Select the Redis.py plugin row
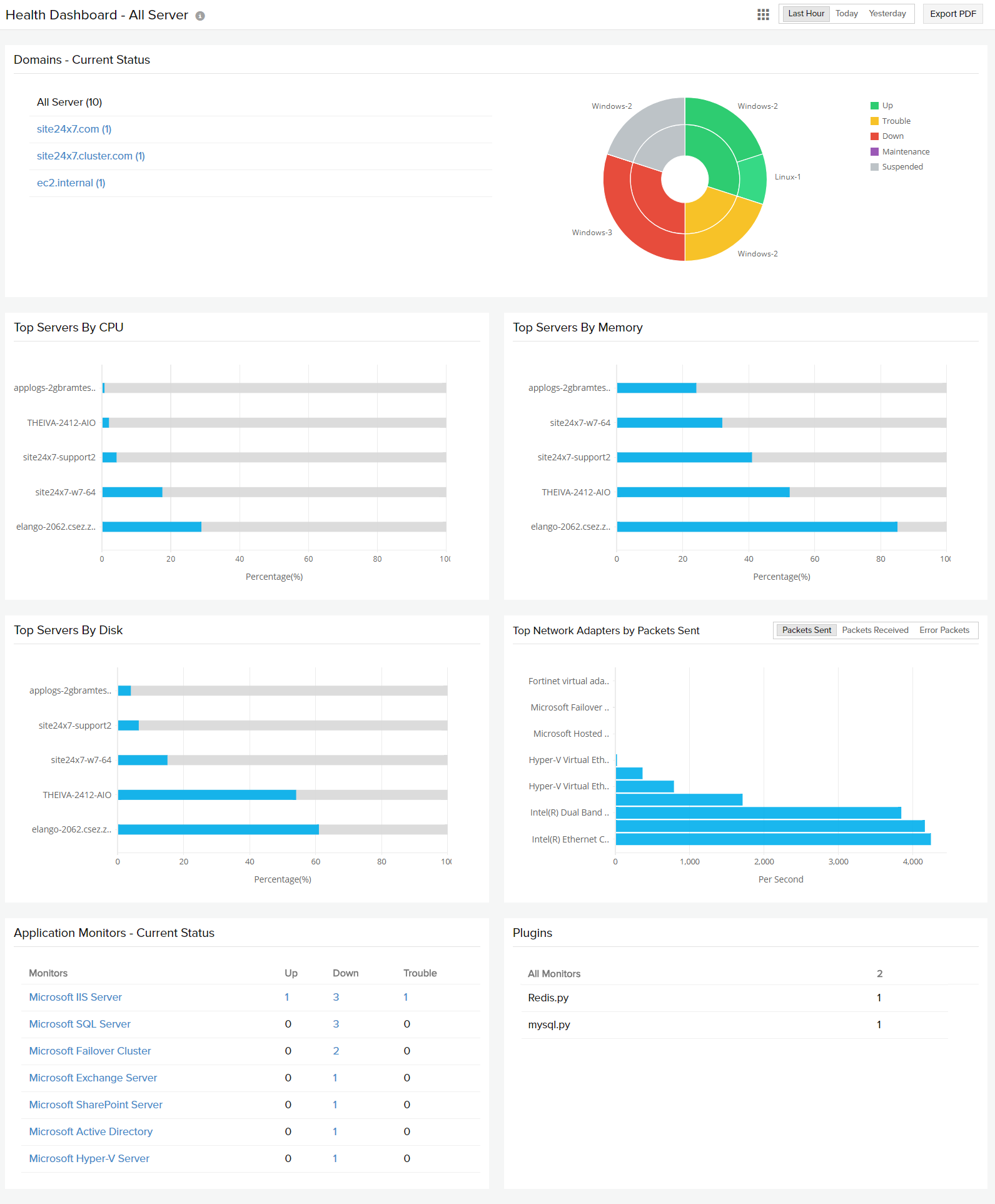 735,998
